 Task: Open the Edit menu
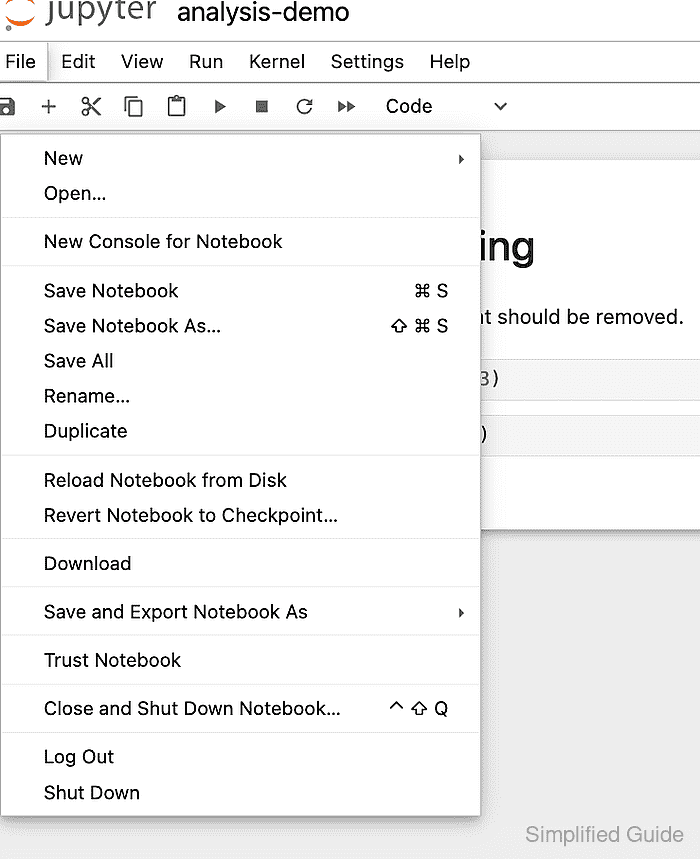click(x=78, y=62)
